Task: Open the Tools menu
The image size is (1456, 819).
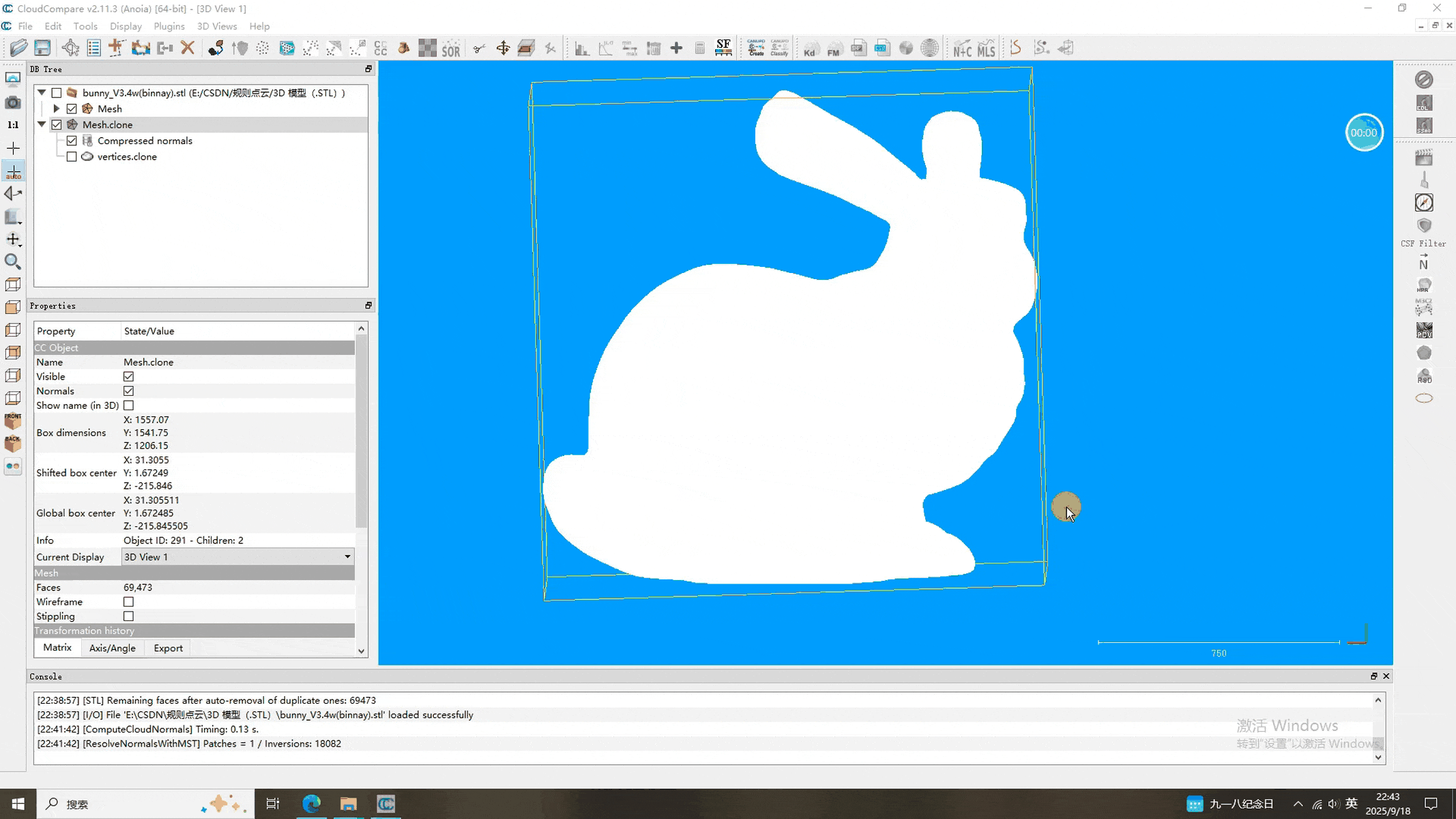Action: [85, 26]
